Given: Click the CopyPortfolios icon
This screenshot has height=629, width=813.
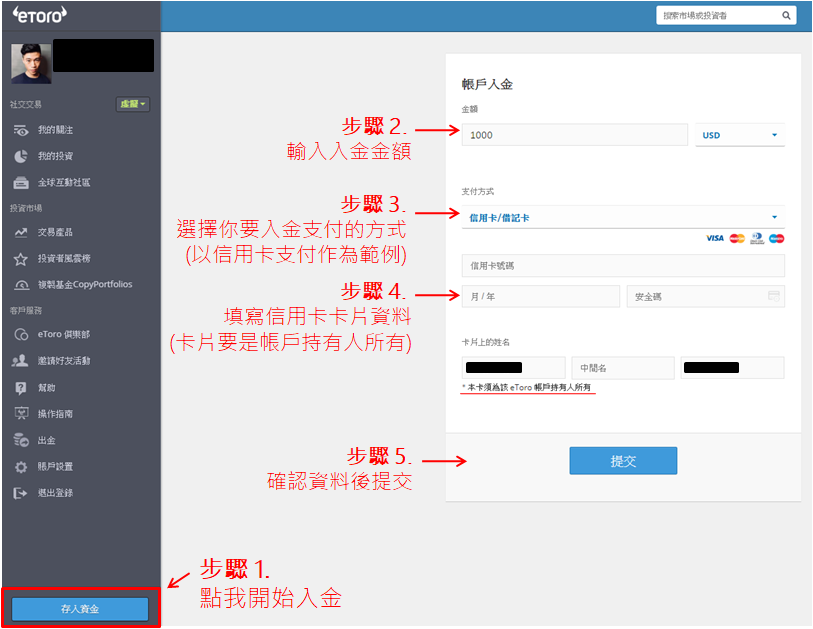Looking at the screenshot, I should coord(21,285).
